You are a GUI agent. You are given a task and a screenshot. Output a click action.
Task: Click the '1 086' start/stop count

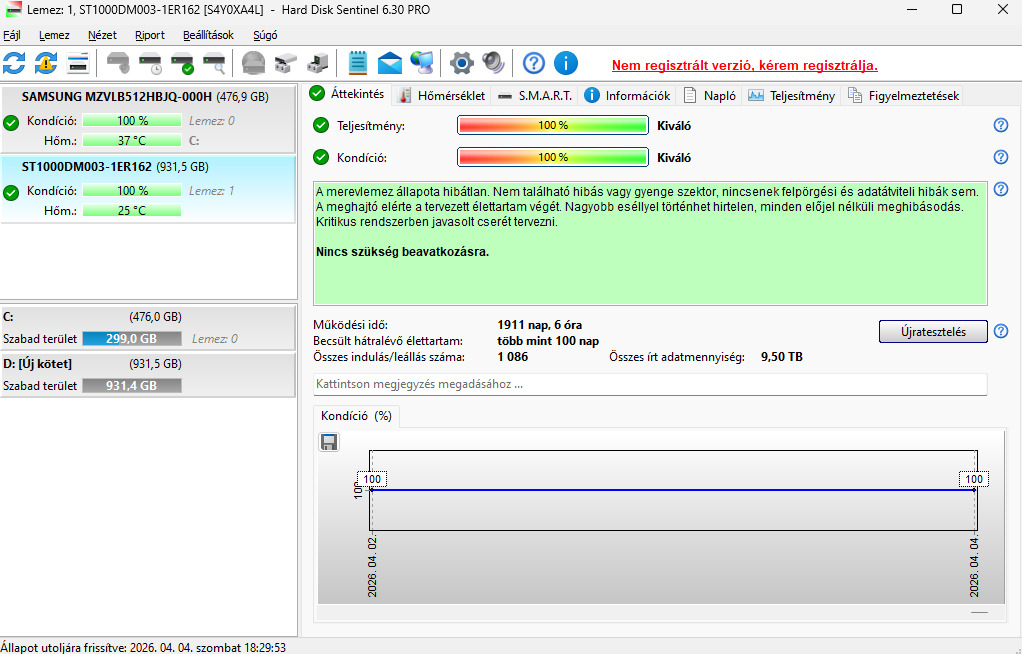pyautogui.click(x=512, y=357)
